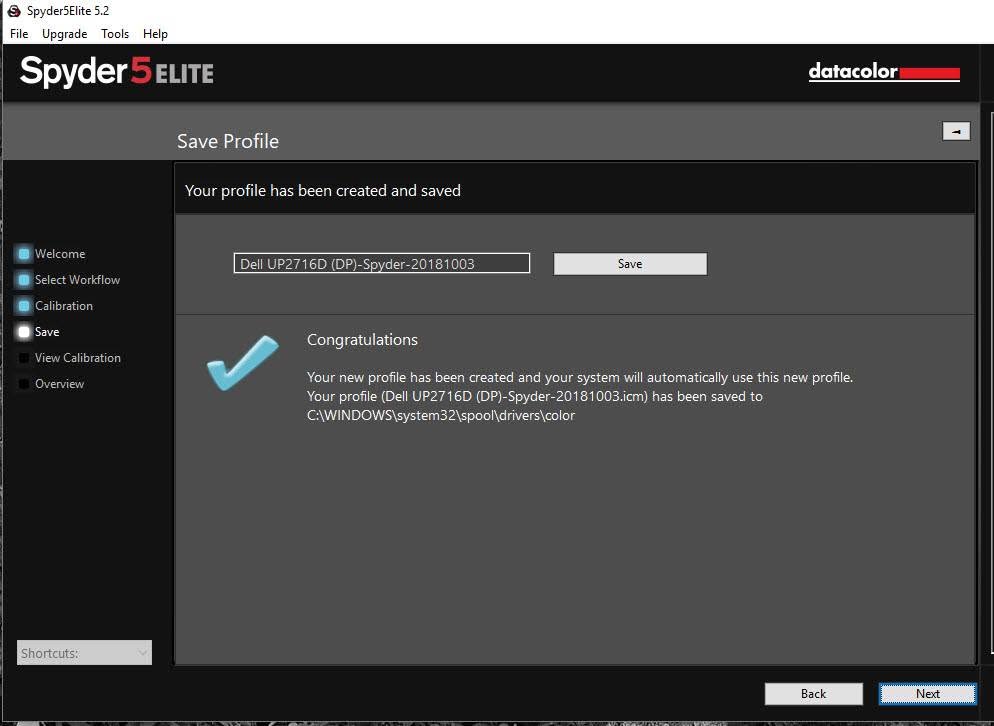
Task: Click the blue checkmark icon
Action: [x=242, y=363]
